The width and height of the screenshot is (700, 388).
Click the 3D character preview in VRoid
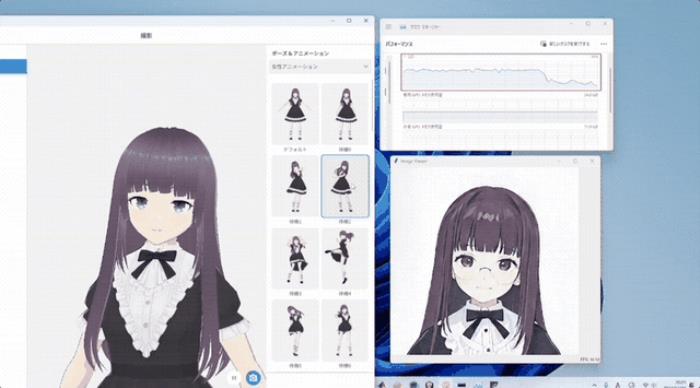click(146, 216)
